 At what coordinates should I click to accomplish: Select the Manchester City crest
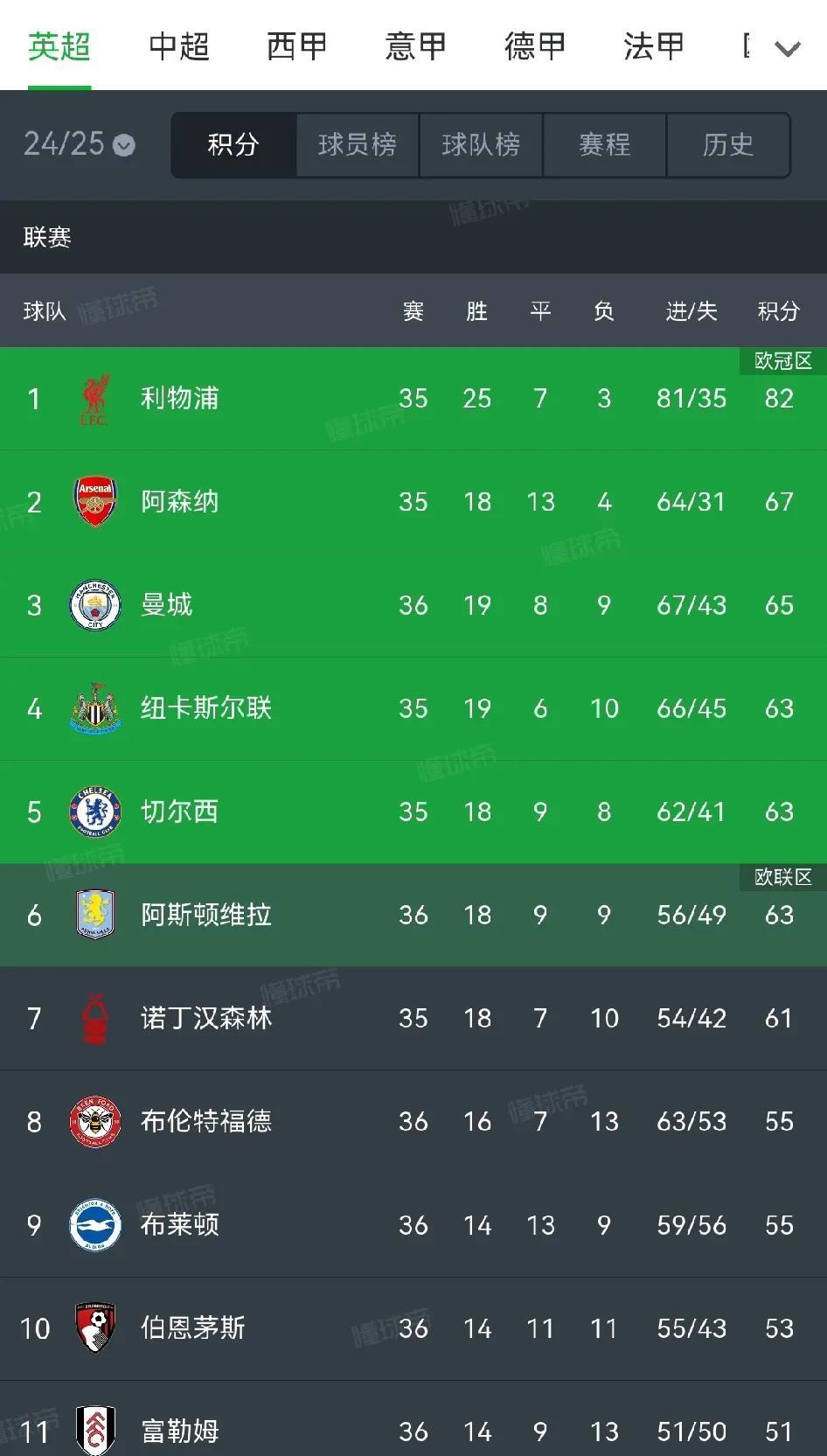pyautogui.click(x=95, y=605)
